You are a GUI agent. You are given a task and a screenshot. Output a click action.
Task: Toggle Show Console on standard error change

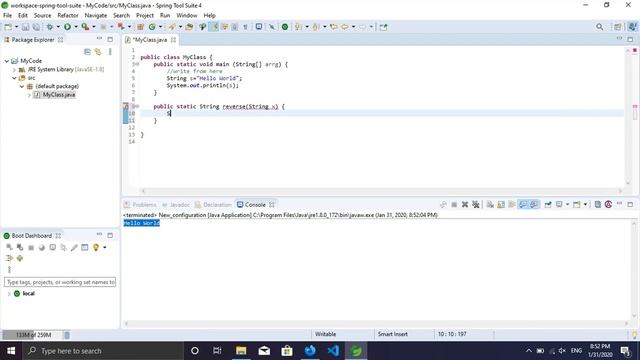(x=533, y=204)
